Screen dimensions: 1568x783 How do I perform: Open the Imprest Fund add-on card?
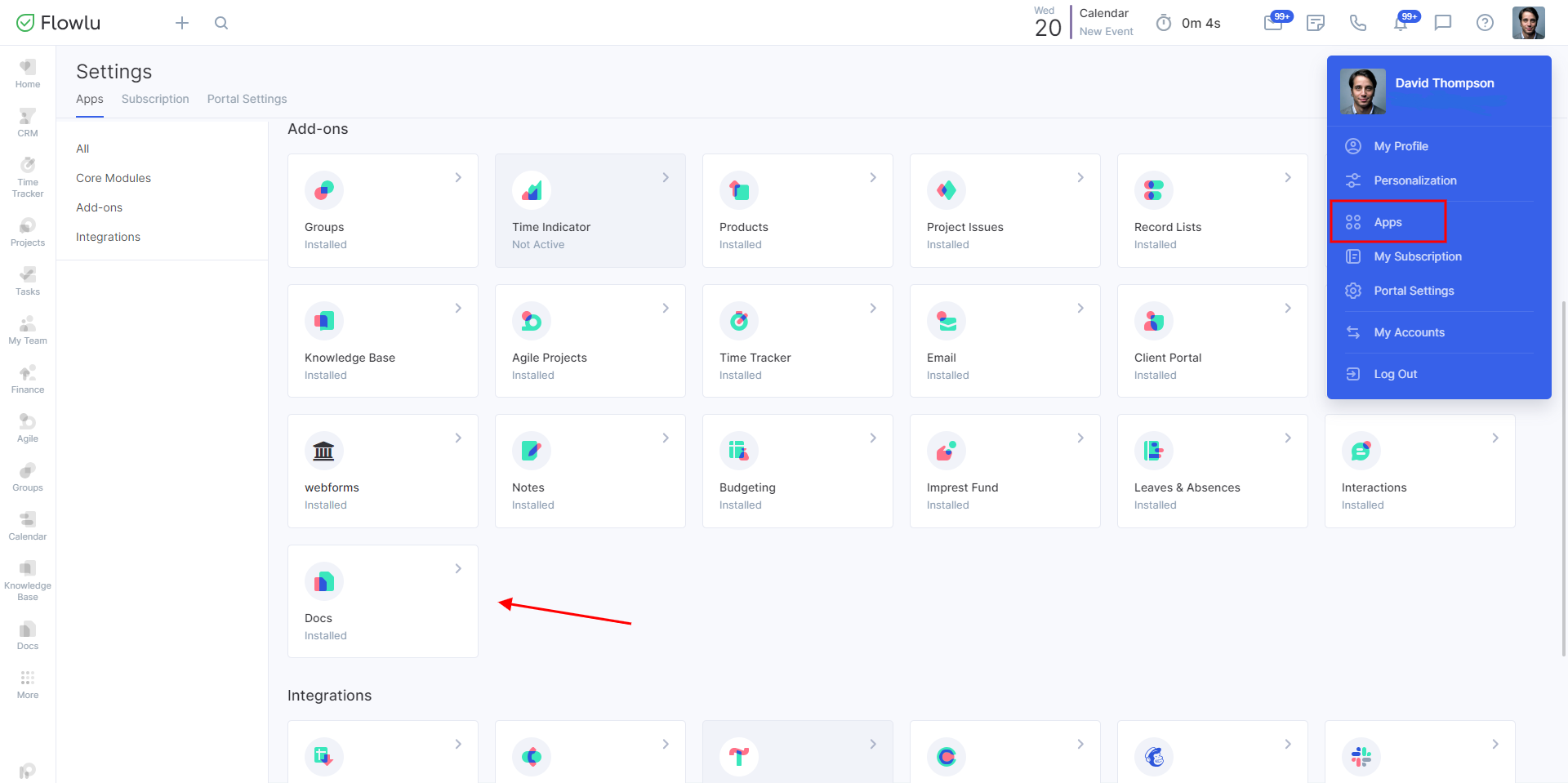pyautogui.click(x=1005, y=471)
